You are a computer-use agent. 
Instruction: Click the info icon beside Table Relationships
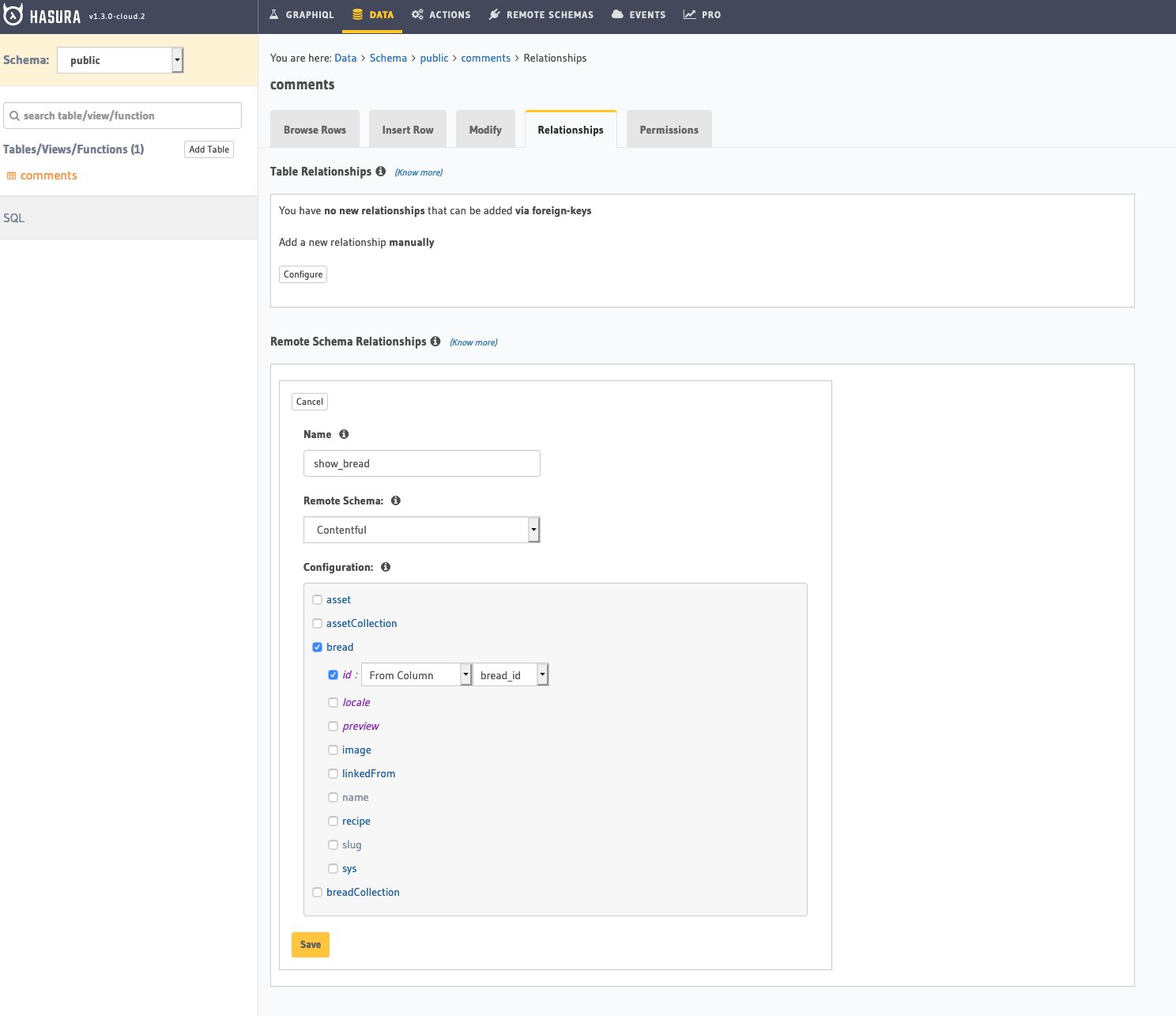tap(380, 172)
